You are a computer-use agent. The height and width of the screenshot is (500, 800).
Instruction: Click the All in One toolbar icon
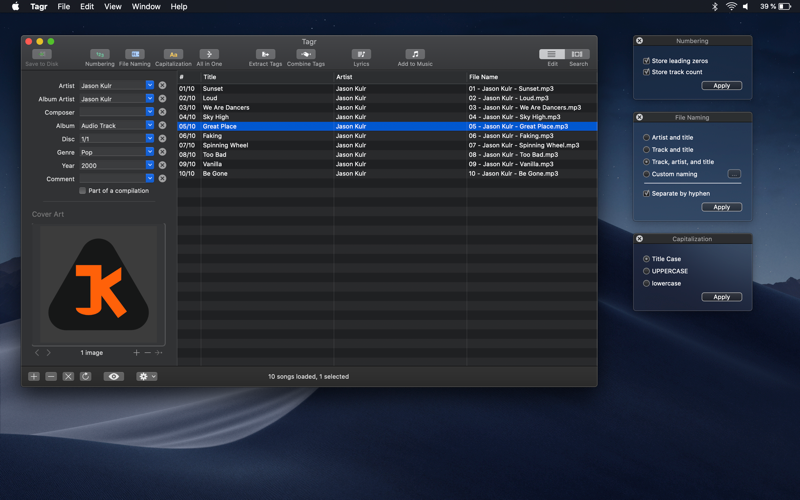[x=209, y=54]
